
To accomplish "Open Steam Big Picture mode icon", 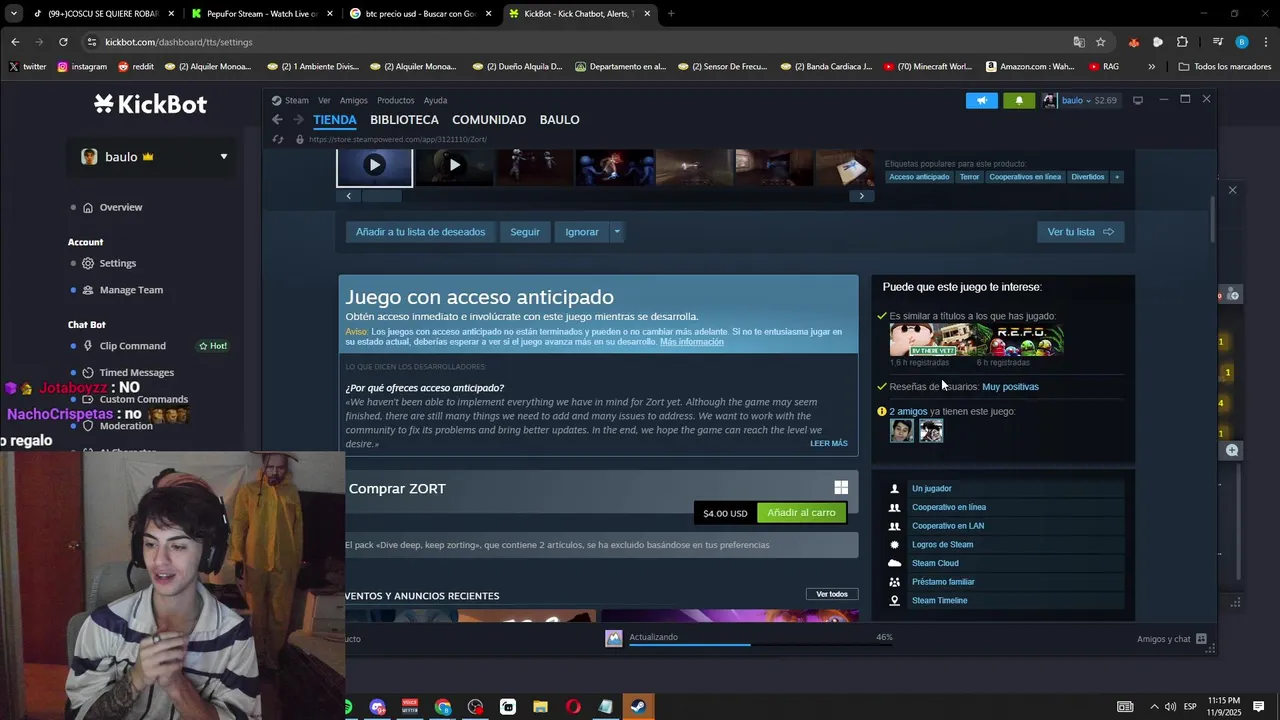I will pos(1137,100).
